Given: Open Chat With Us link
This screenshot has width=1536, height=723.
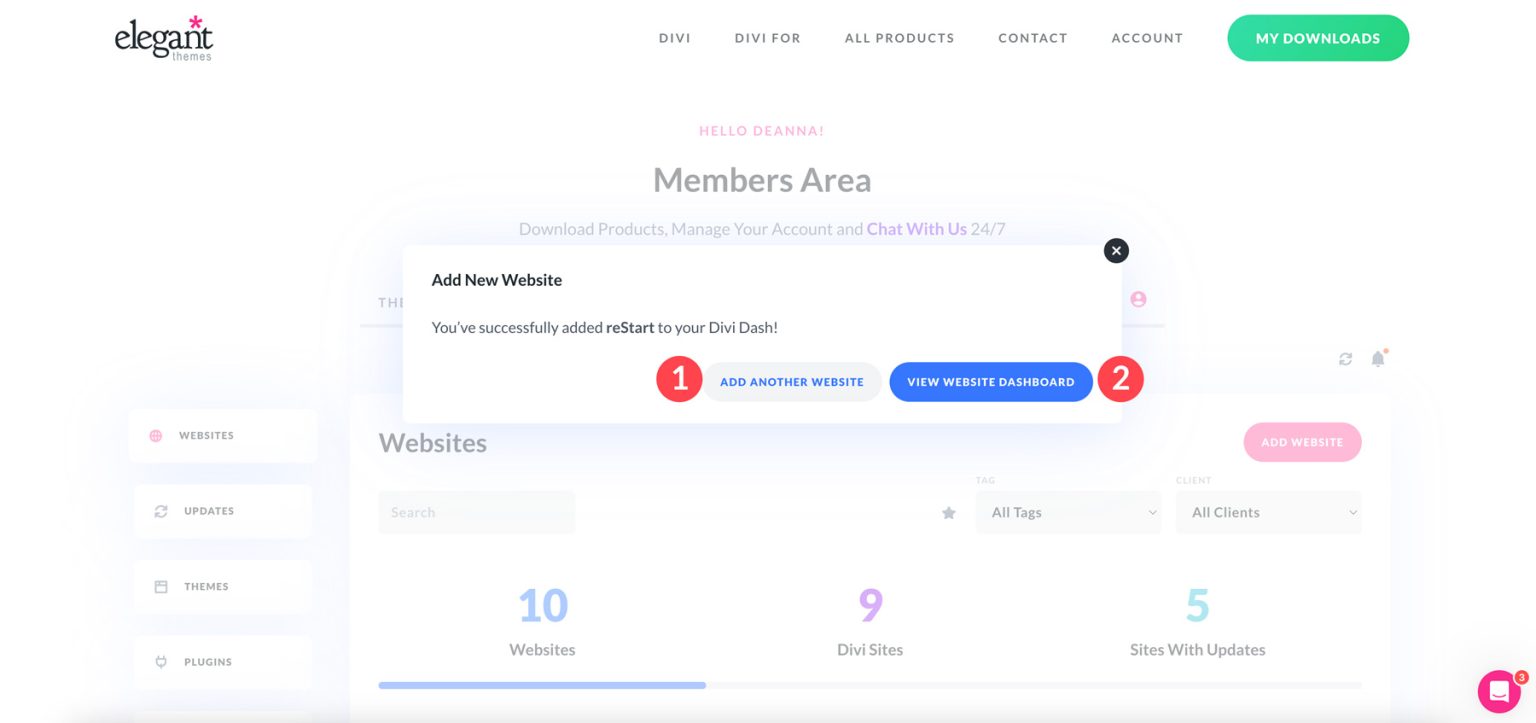Looking at the screenshot, I should [916, 228].
